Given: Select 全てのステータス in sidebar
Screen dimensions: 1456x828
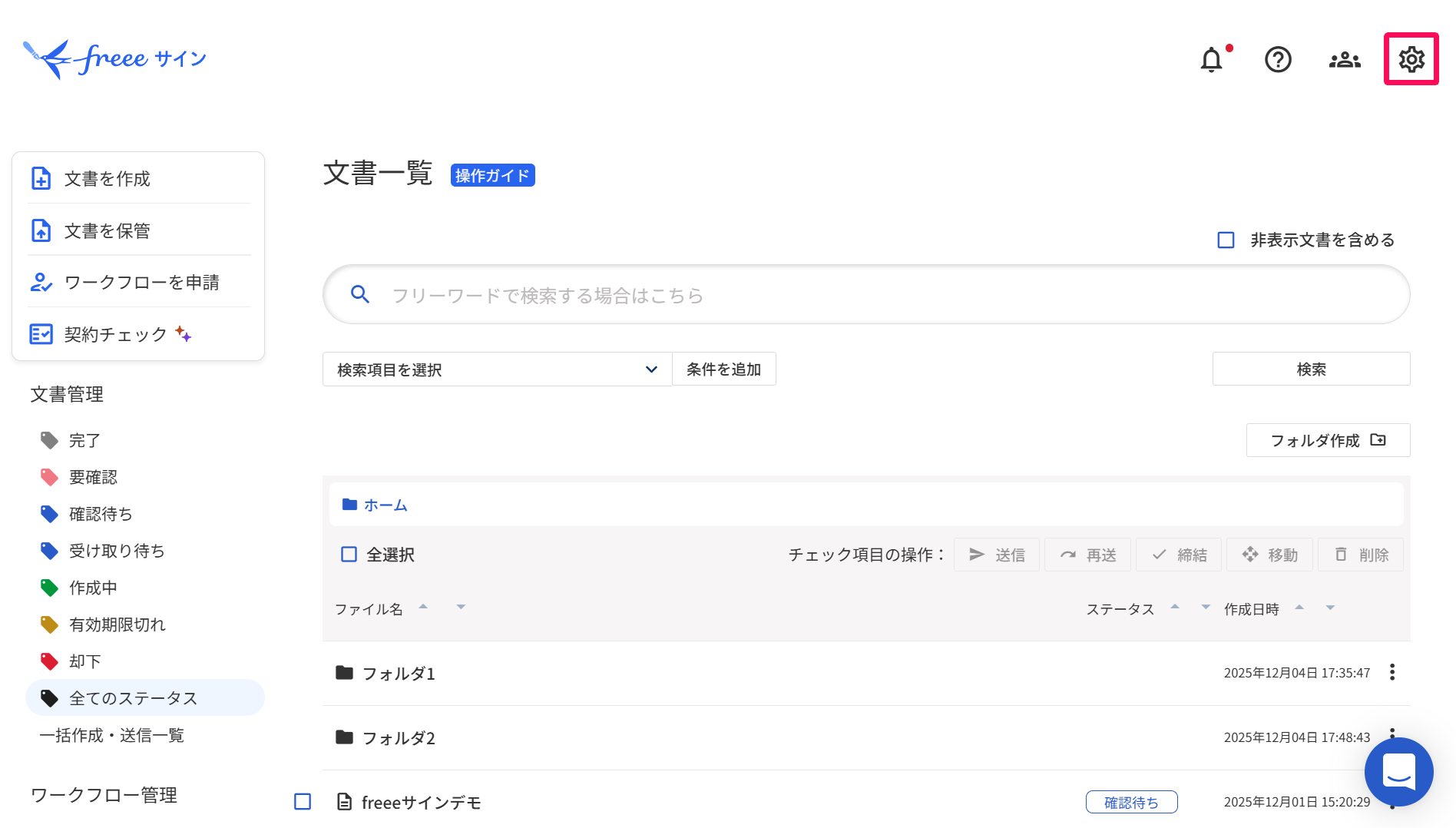Looking at the screenshot, I should 145,697.
